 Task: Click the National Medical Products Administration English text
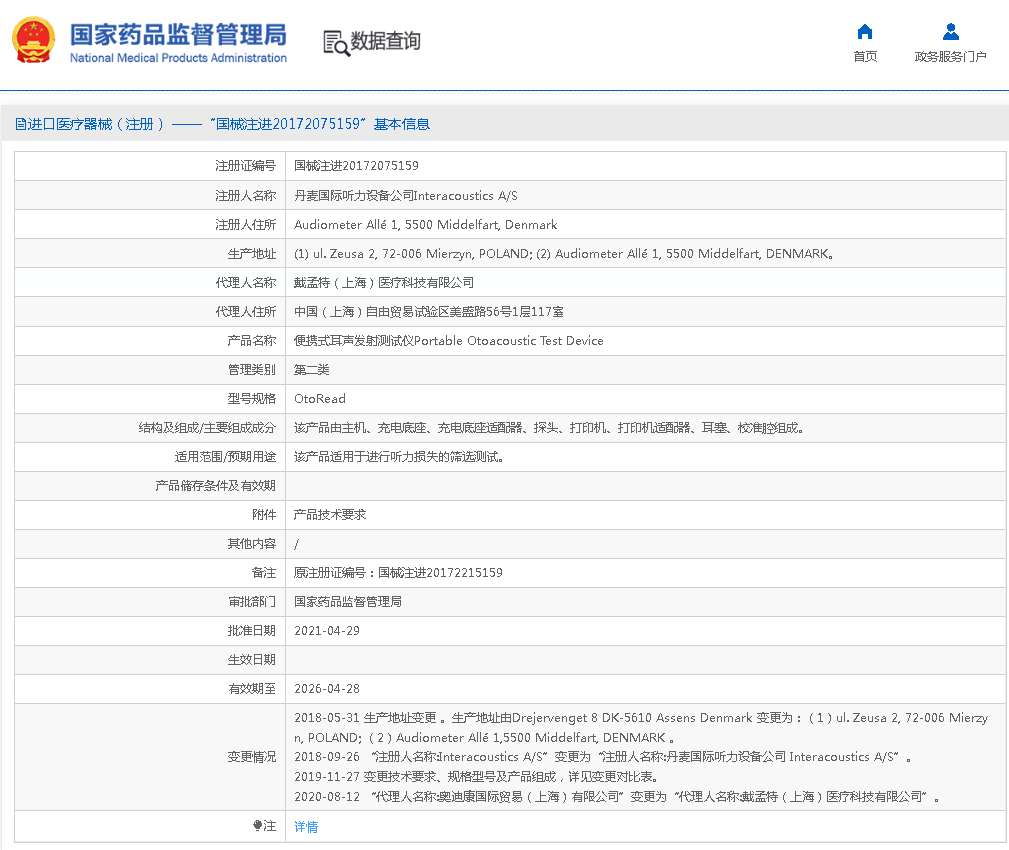point(178,58)
